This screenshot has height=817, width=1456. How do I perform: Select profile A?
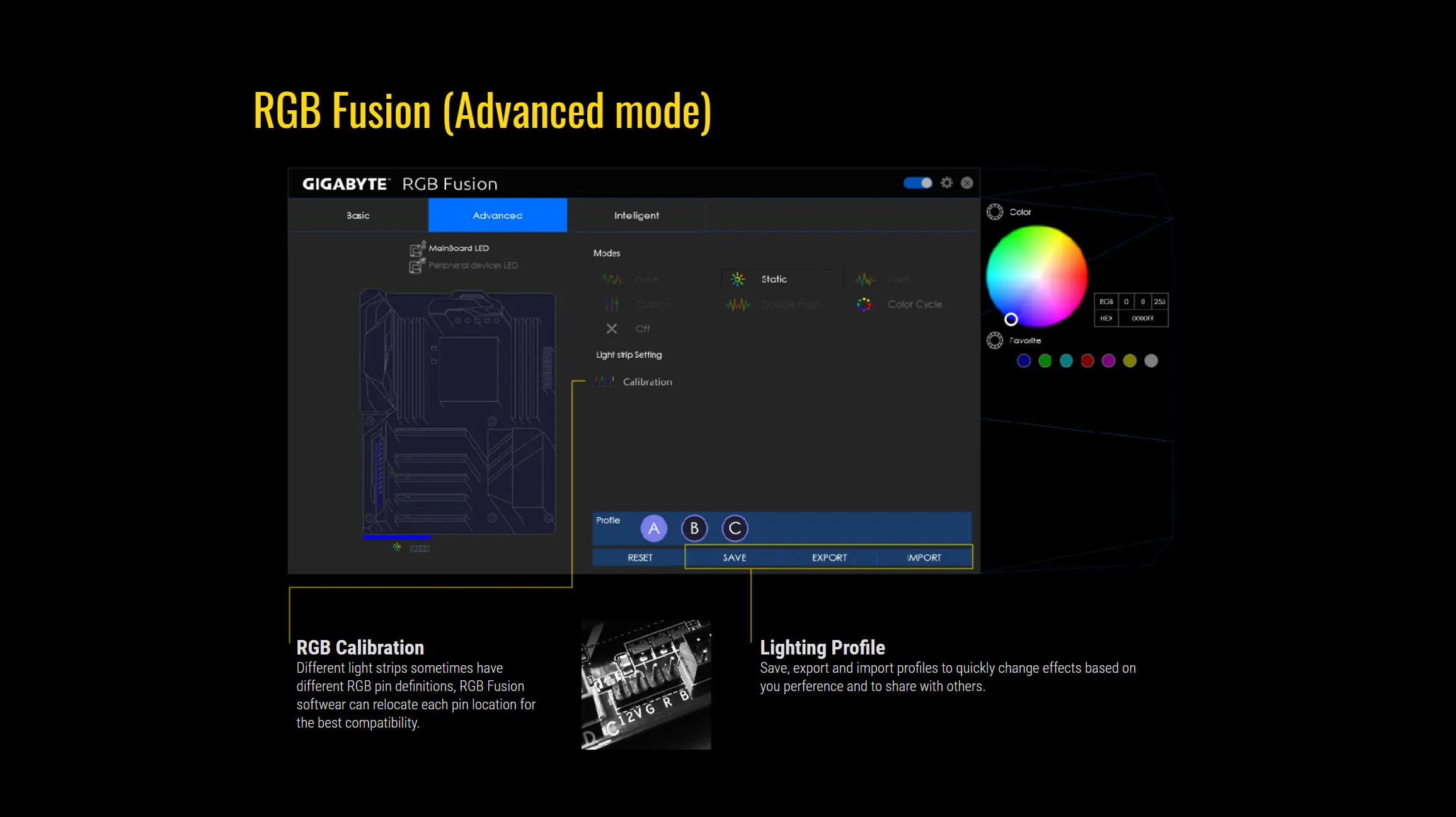[x=654, y=528]
